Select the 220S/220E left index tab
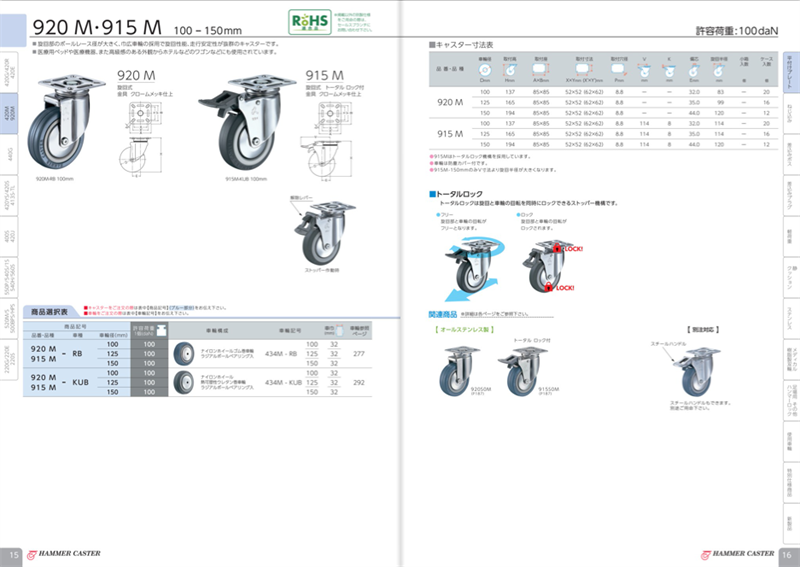800x567 pixels. (x=9, y=359)
